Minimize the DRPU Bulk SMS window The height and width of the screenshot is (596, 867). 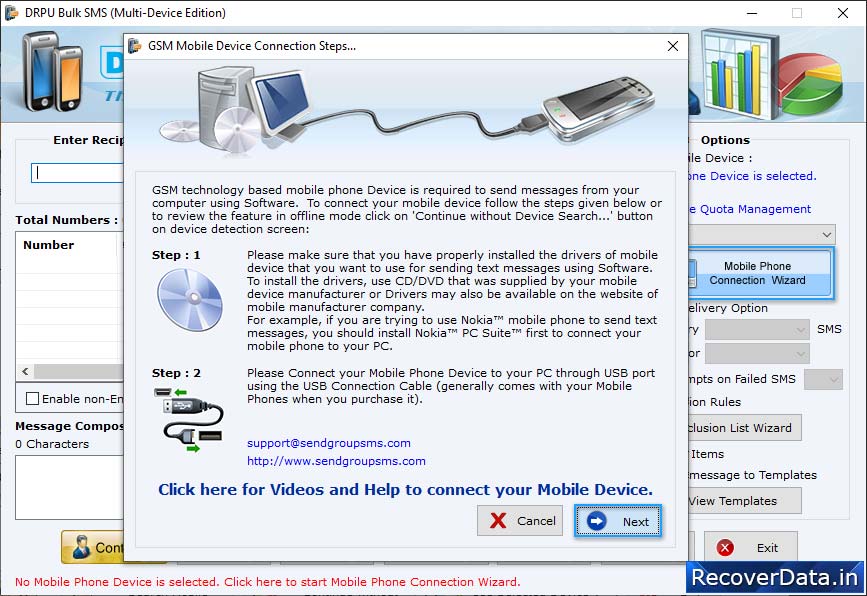pyautogui.click(x=752, y=13)
